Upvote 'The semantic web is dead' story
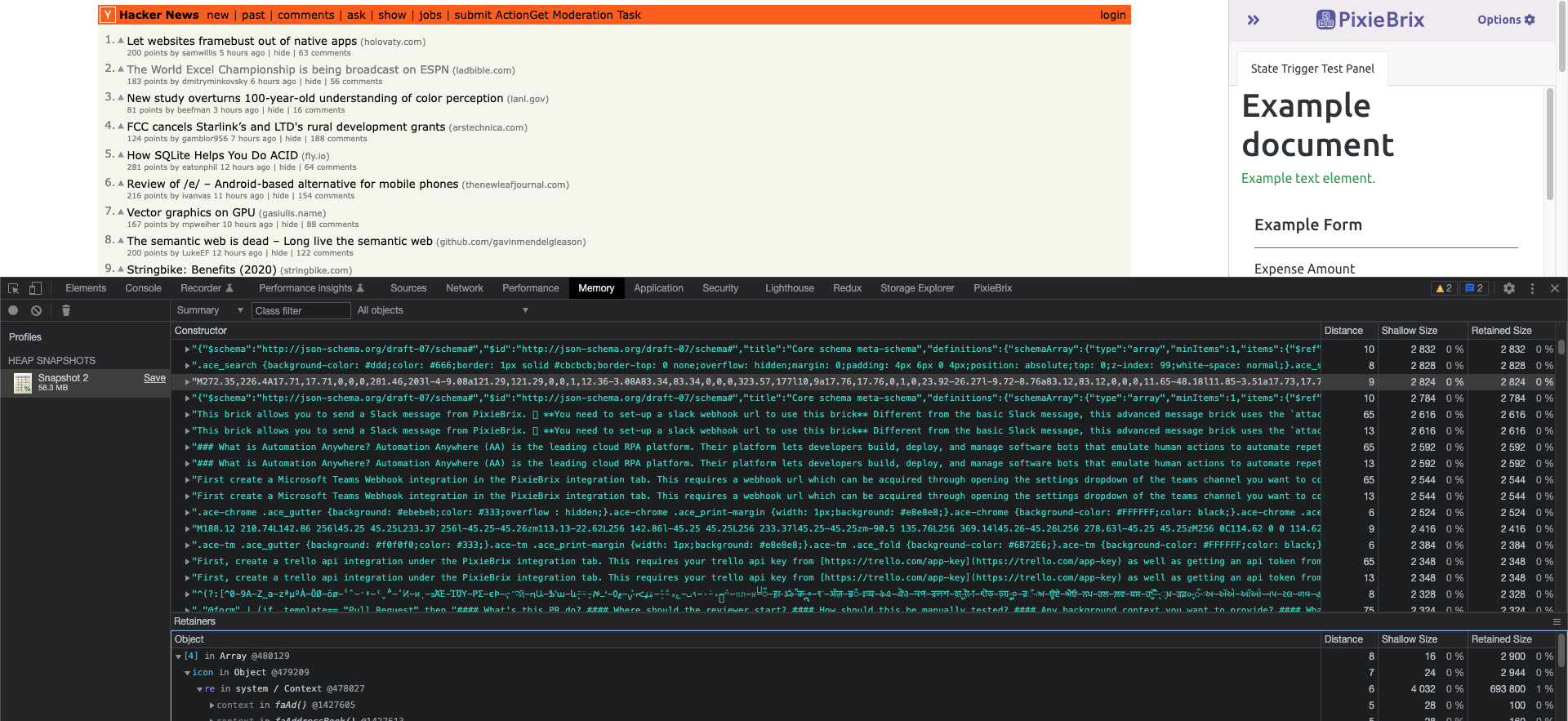 (x=121, y=240)
